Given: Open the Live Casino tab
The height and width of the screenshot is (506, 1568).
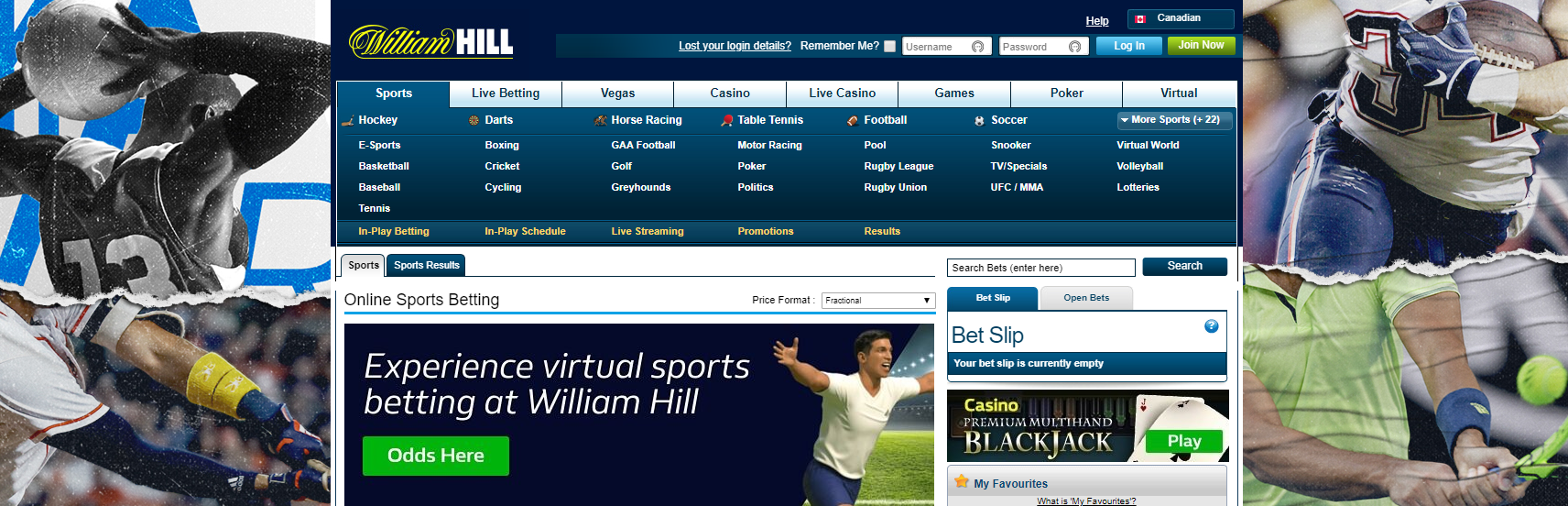Looking at the screenshot, I should (843, 93).
